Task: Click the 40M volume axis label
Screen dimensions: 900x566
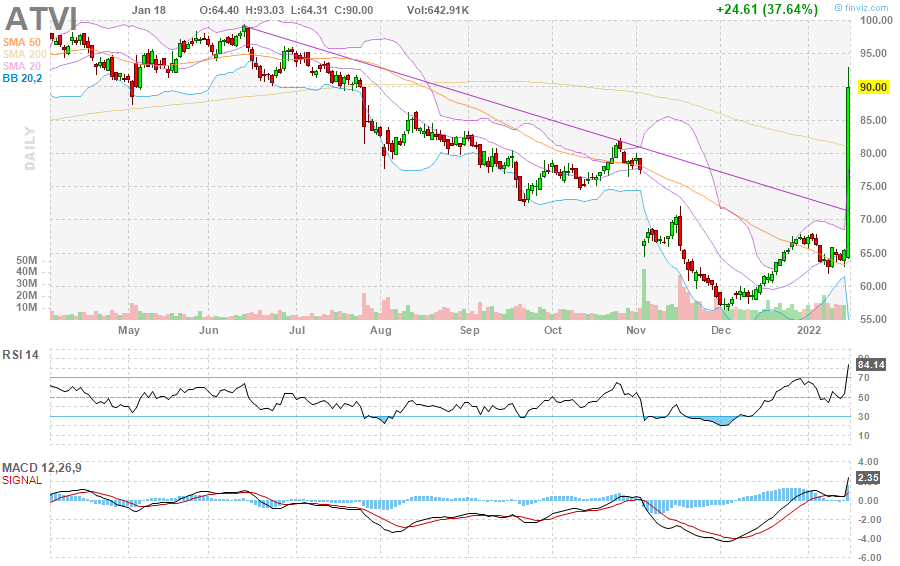Action: tap(26, 272)
